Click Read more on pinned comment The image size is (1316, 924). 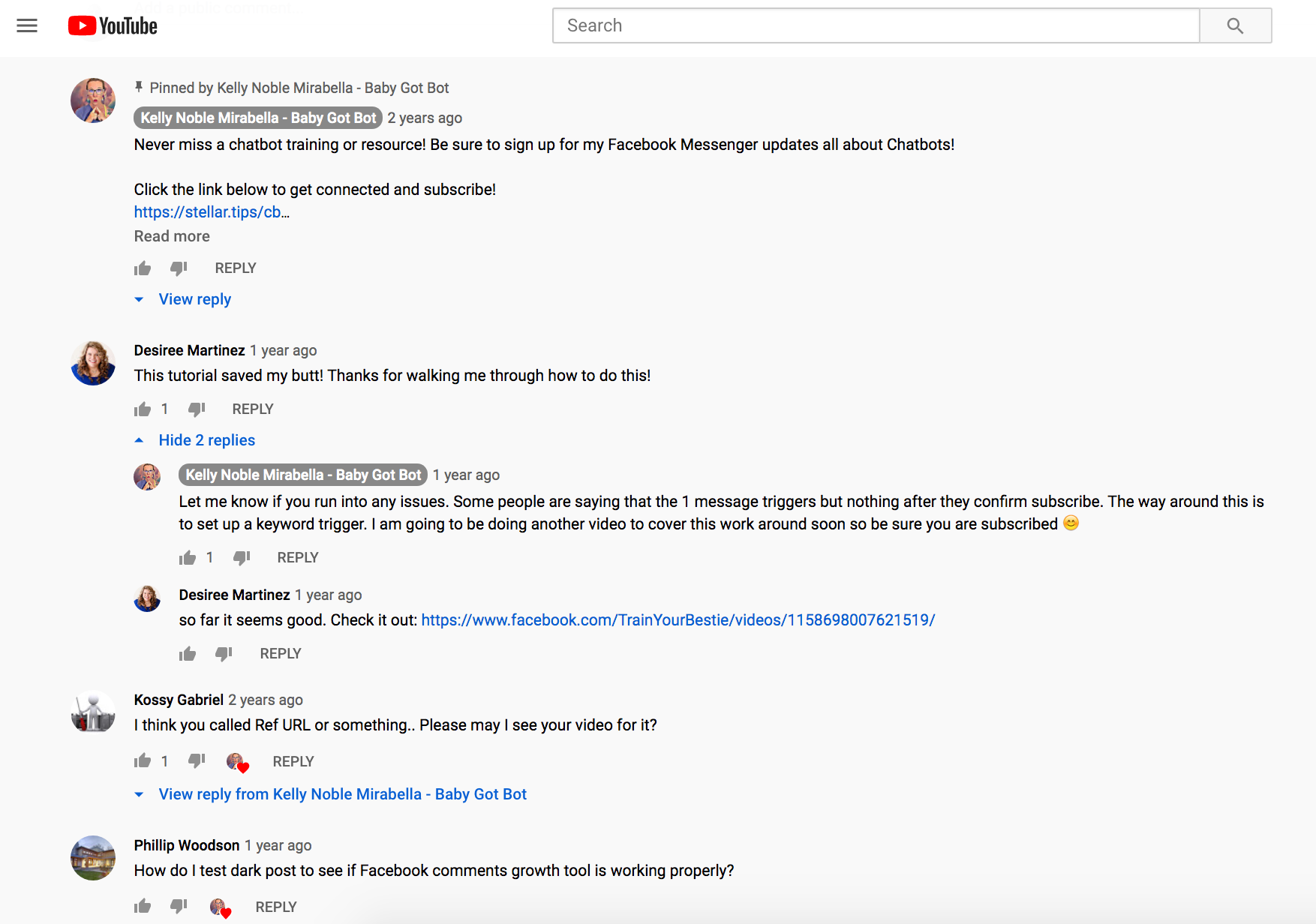[172, 236]
